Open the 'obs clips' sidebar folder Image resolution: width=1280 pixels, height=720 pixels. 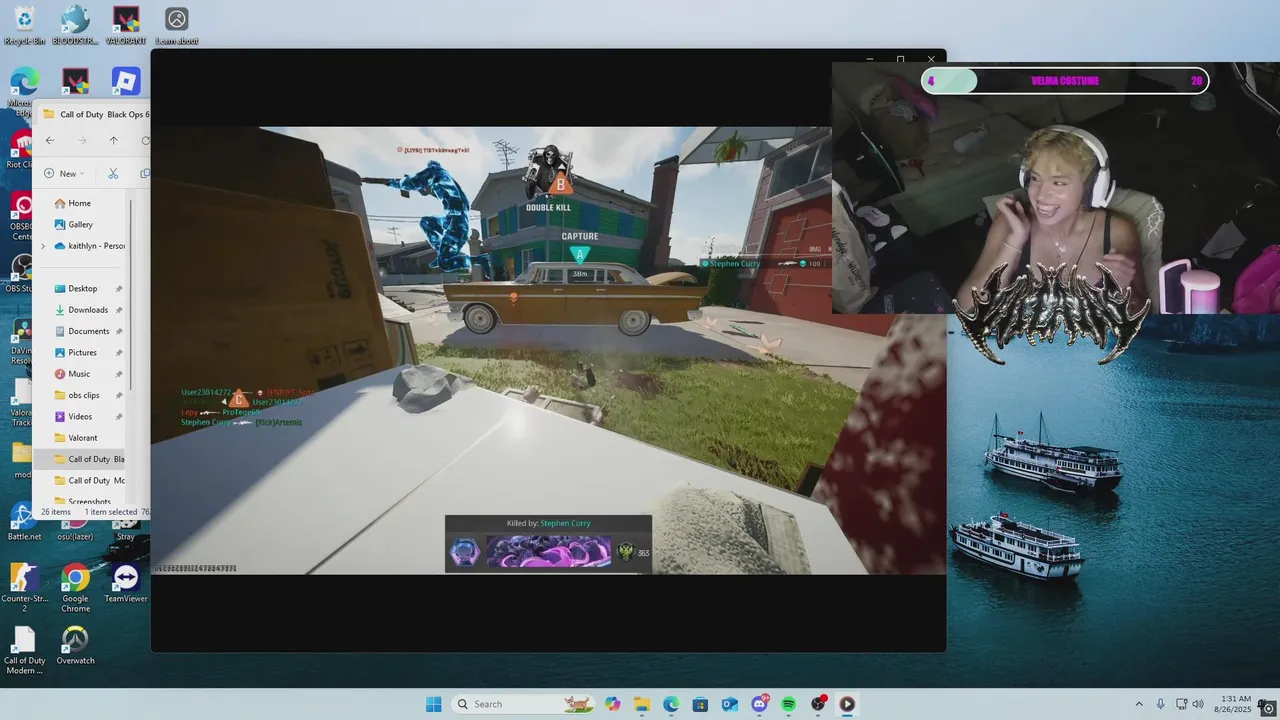84,395
